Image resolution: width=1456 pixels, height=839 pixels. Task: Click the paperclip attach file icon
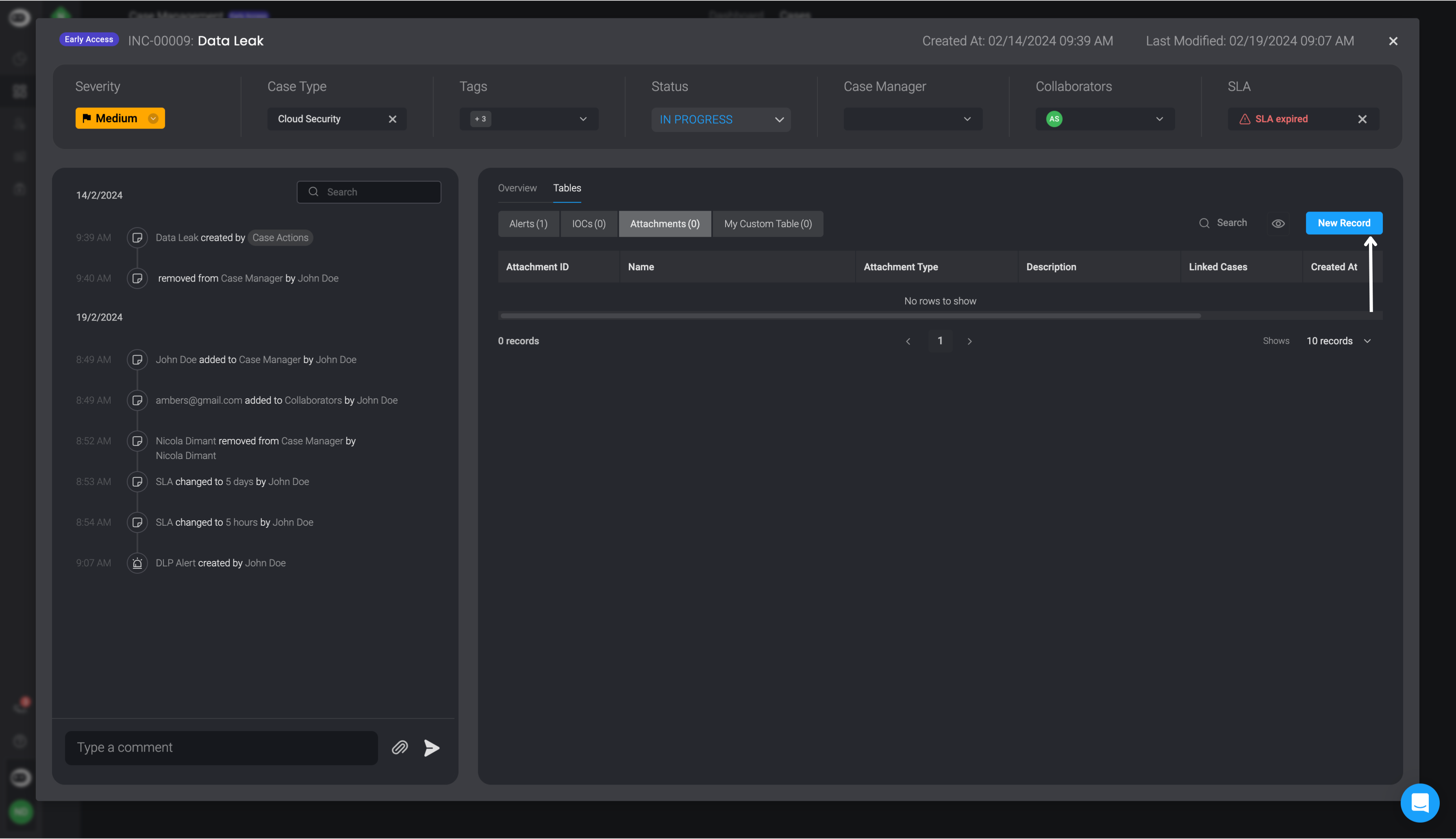(x=400, y=747)
